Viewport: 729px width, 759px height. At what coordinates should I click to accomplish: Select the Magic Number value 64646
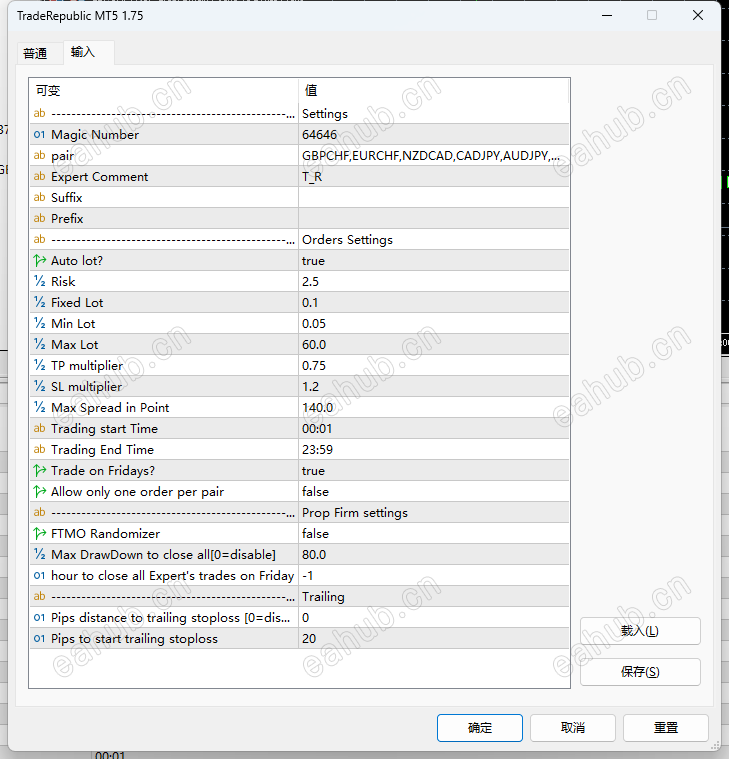click(x=433, y=135)
